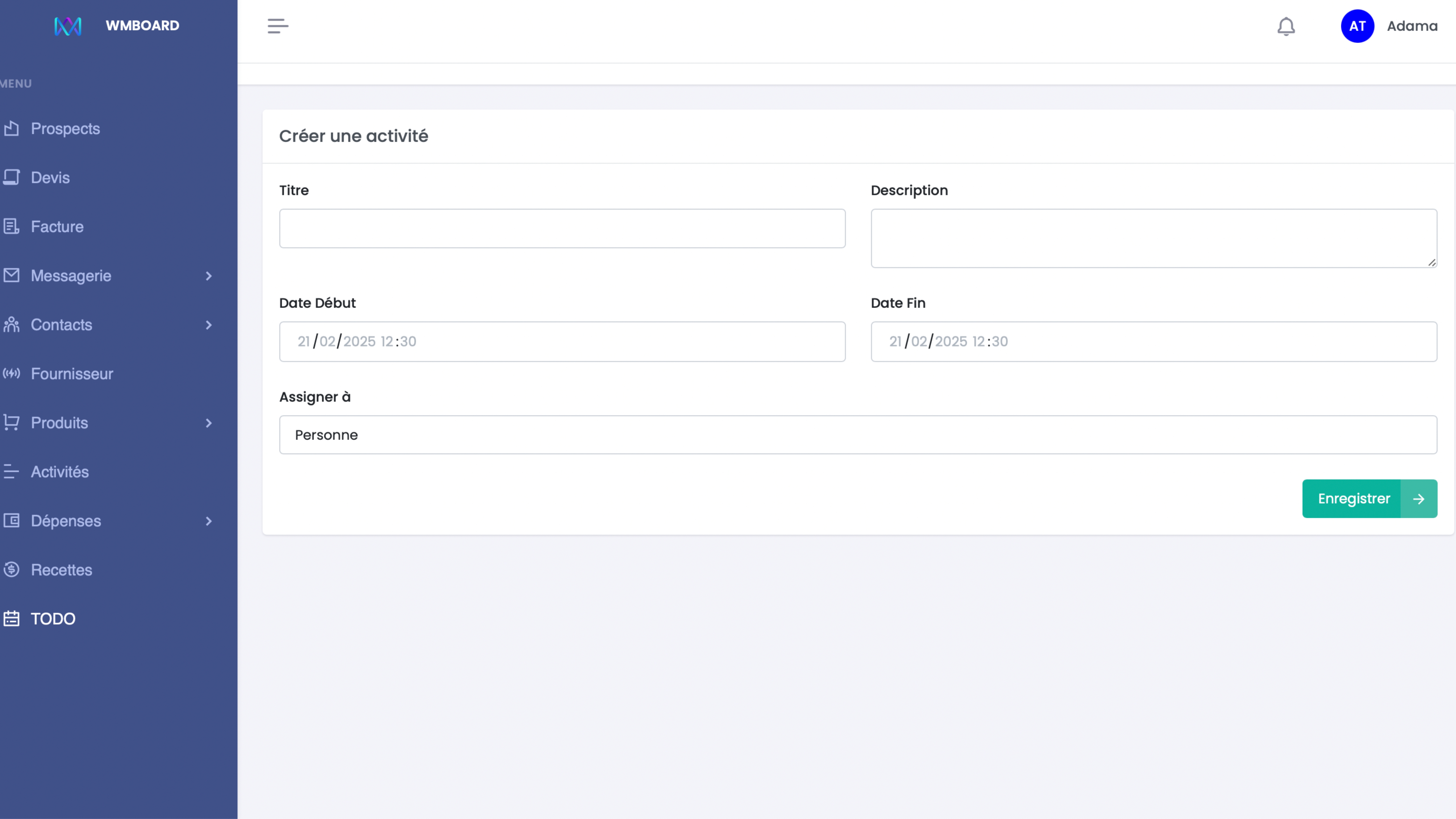Click the Date Fin label
Image resolution: width=1456 pixels, height=819 pixels.
[x=898, y=303]
